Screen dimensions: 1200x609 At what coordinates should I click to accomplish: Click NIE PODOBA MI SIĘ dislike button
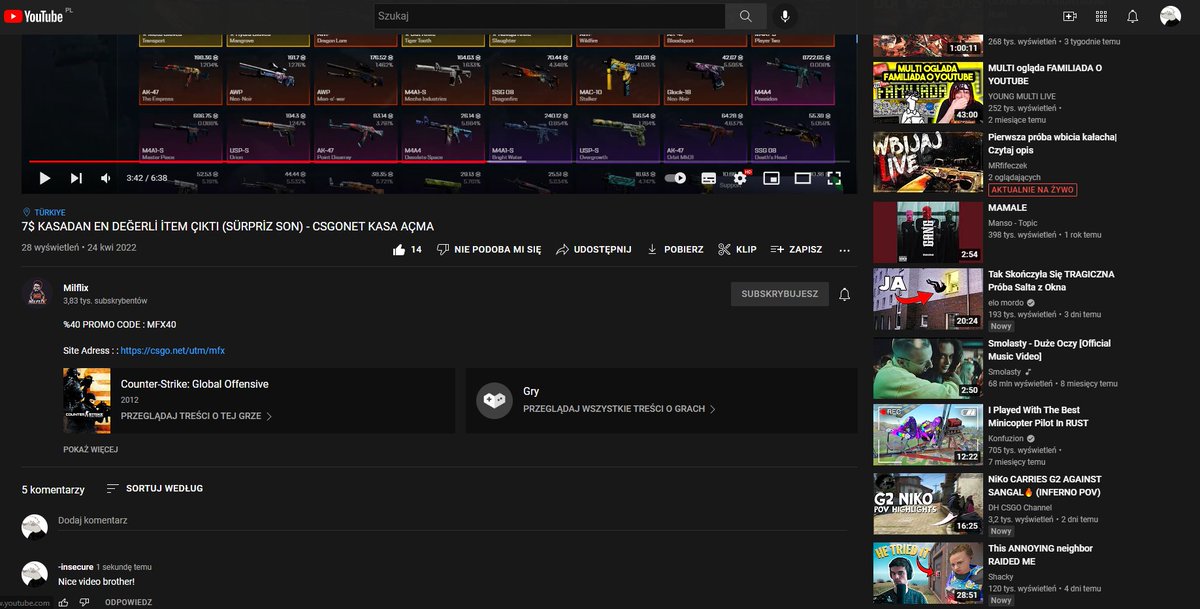(x=489, y=249)
